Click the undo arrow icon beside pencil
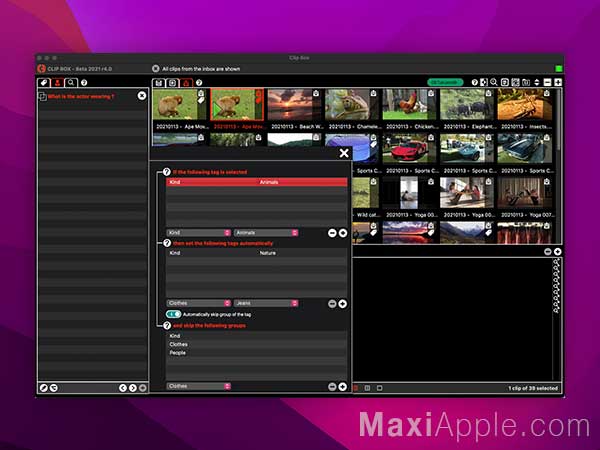The width and height of the screenshot is (600, 450). [x=54, y=388]
